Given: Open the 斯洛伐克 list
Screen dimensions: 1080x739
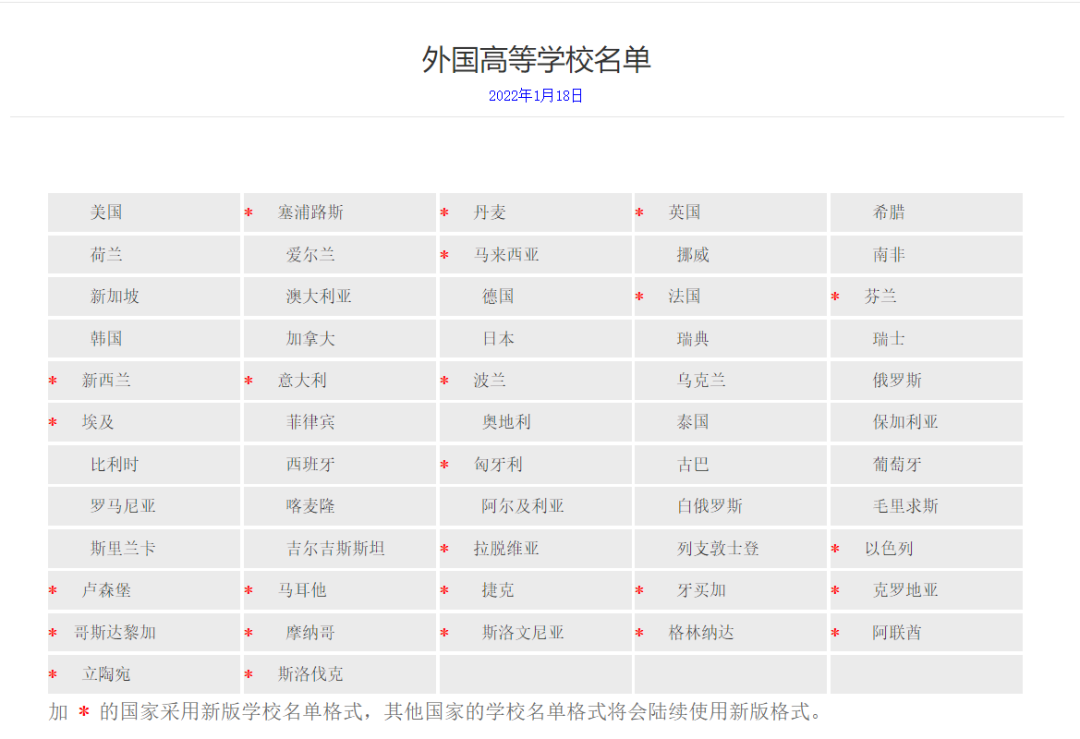Looking at the screenshot, I should 299,674.
